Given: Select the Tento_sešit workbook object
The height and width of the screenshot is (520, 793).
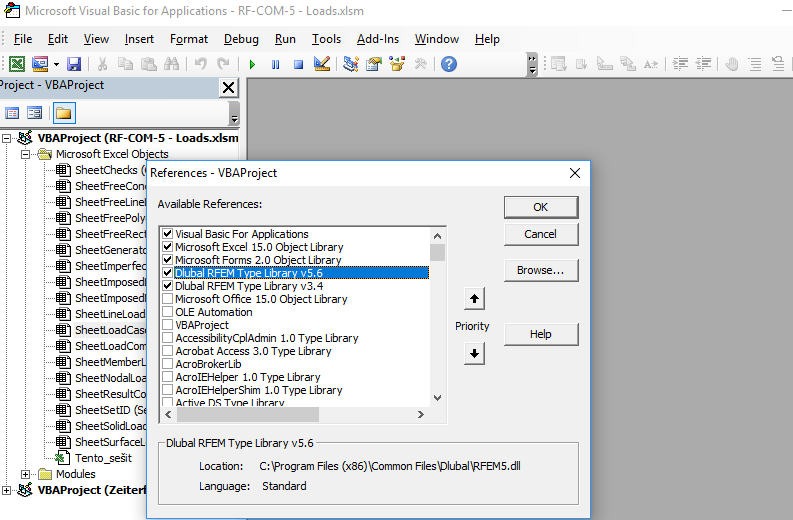Looking at the screenshot, I should pos(103,458).
